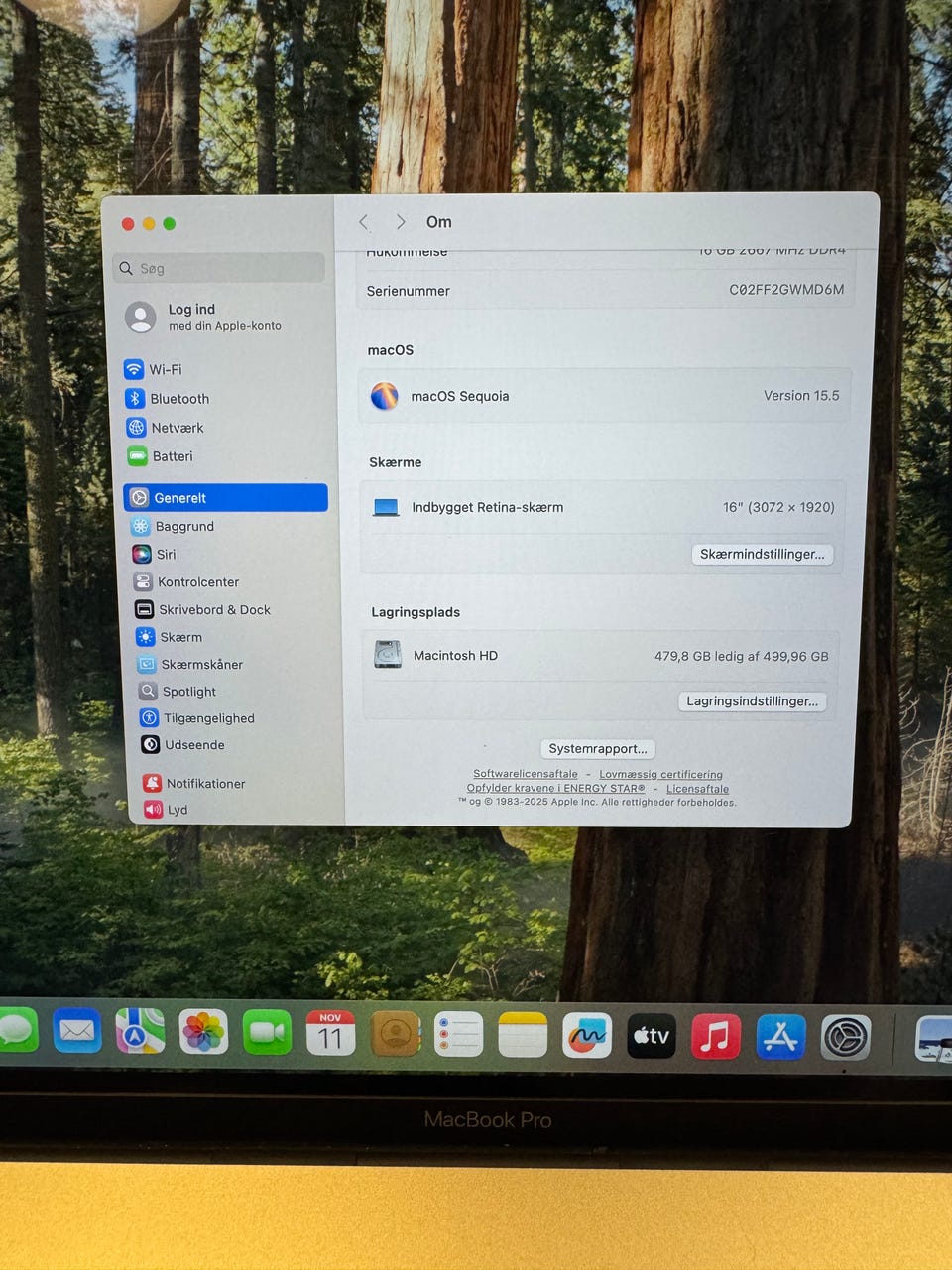This screenshot has width=952, height=1270.
Task: Click System Settings icon in the Dock
Action: [x=846, y=1038]
